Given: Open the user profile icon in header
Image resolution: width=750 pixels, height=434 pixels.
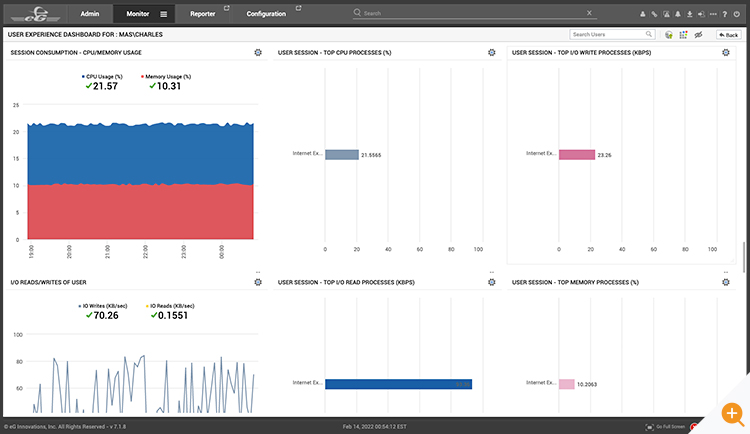Looking at the screenshot, I should point(642,14).
